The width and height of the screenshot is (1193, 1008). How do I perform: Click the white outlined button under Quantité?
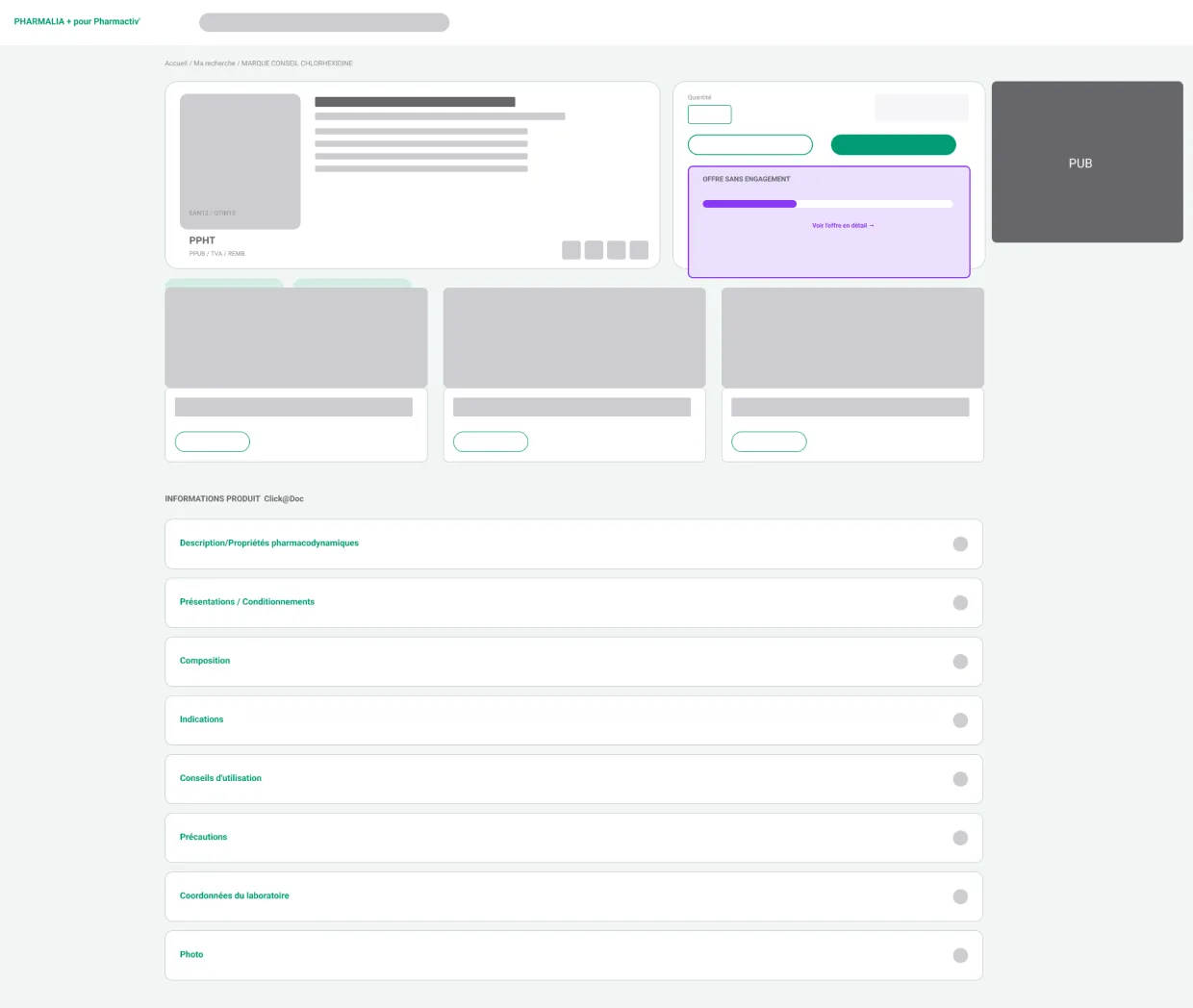(x=750, y=144)
